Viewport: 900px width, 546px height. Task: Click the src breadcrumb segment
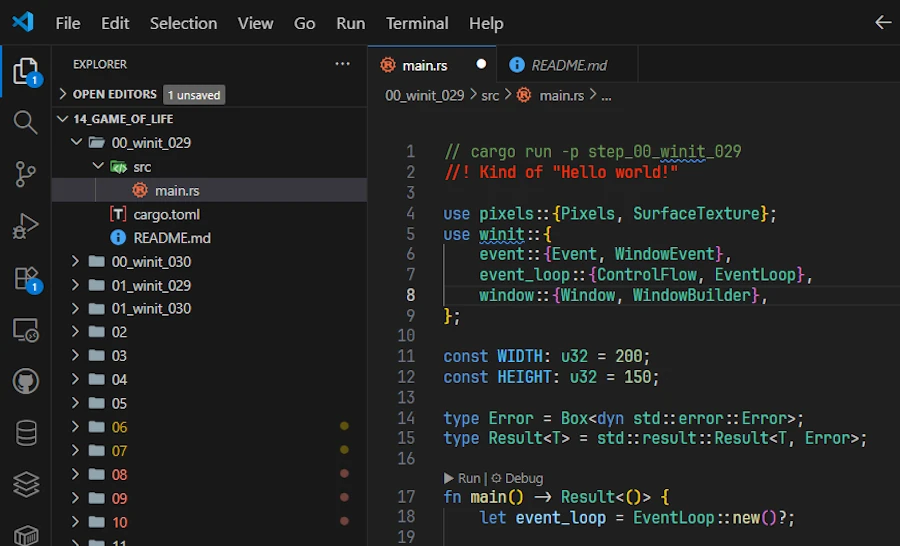(x=489, y=95)
